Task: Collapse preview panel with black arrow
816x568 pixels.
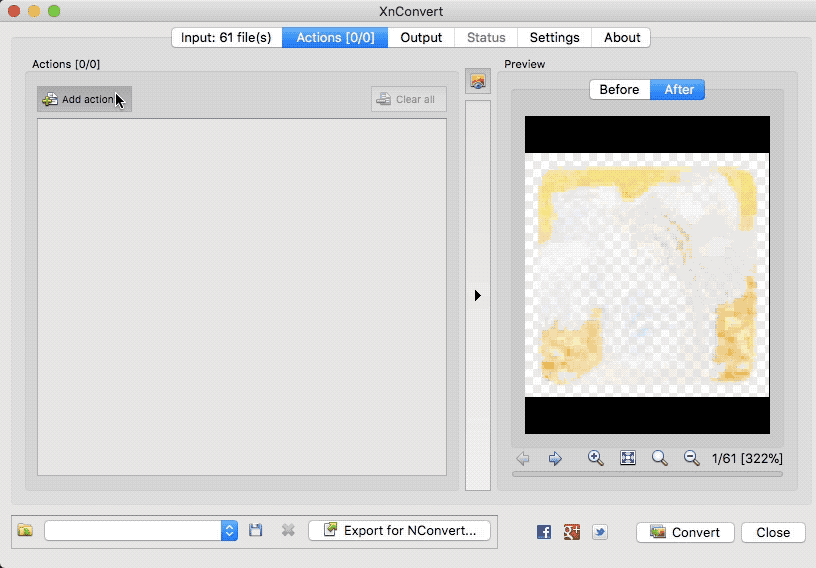Action: tap(478, 296)
